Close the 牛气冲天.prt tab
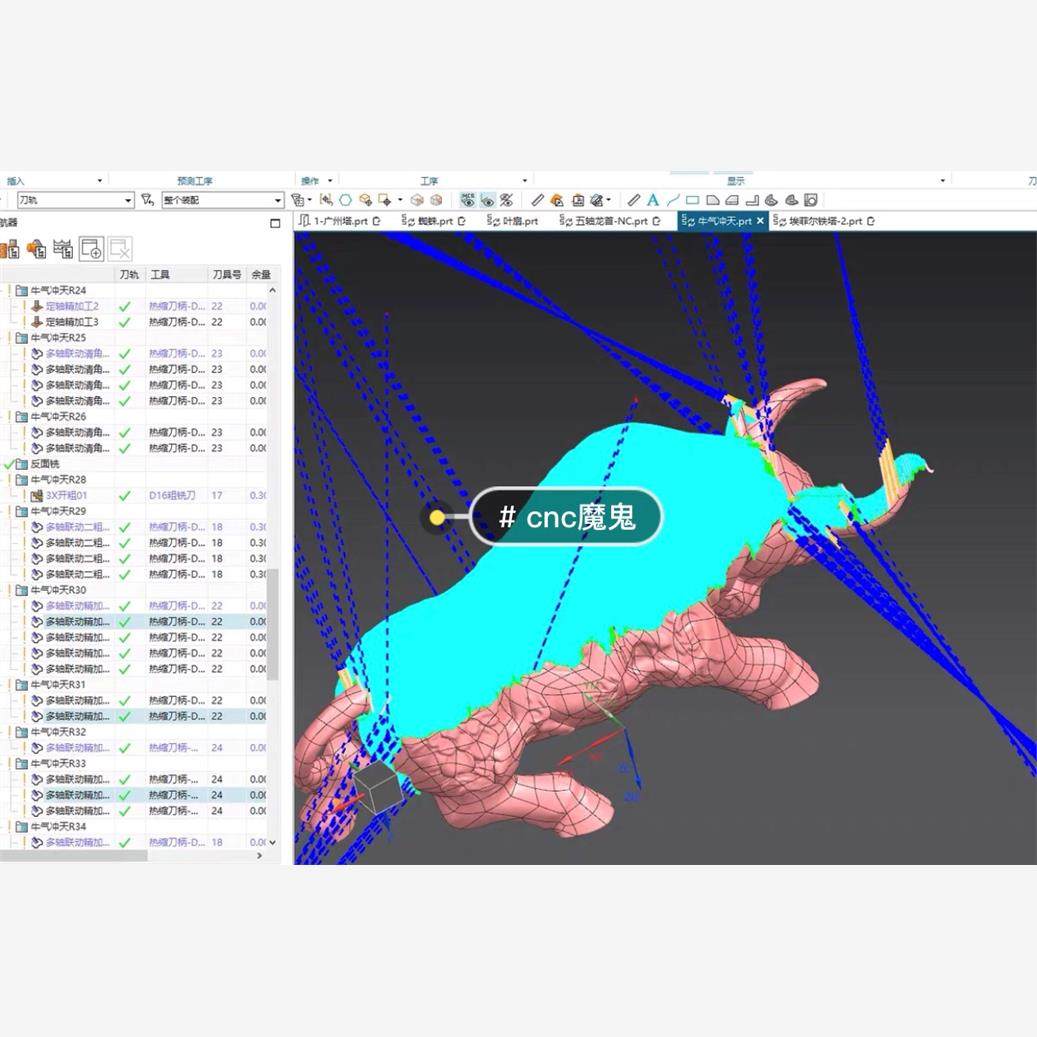The image size is (1037, 1037). 760,221
